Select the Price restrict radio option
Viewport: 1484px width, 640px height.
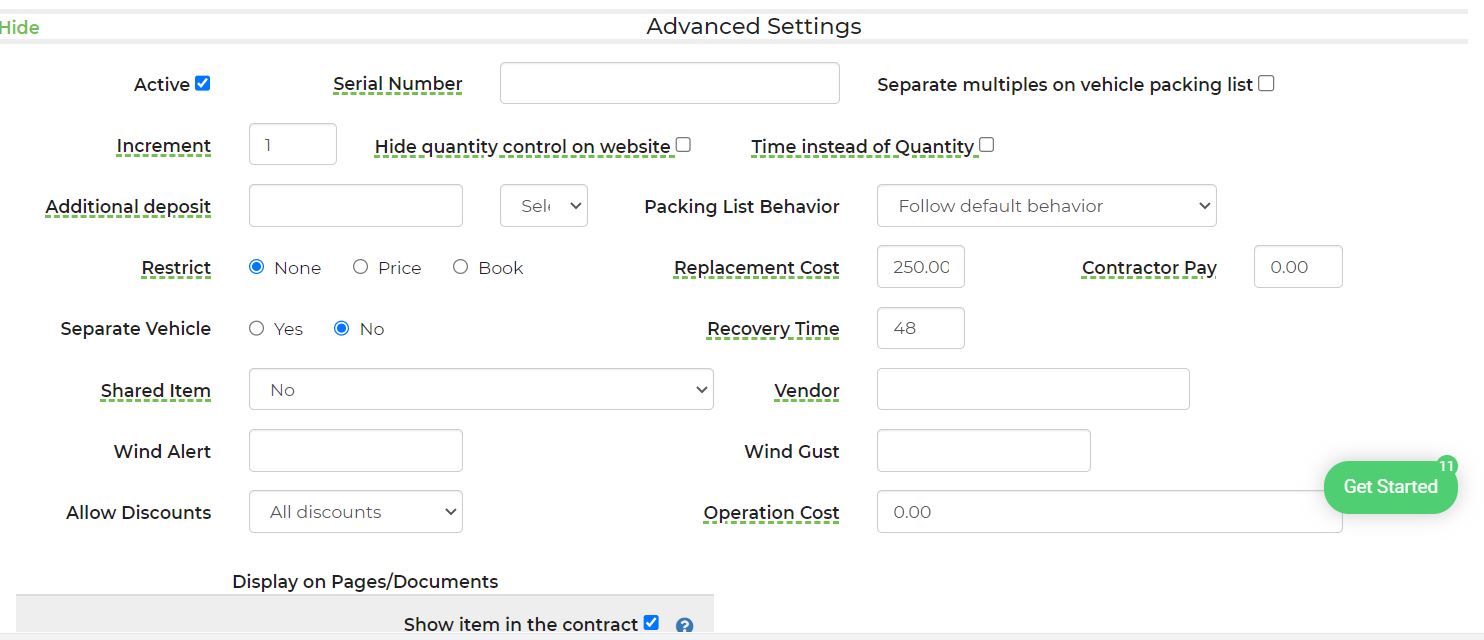coord(361,267)
